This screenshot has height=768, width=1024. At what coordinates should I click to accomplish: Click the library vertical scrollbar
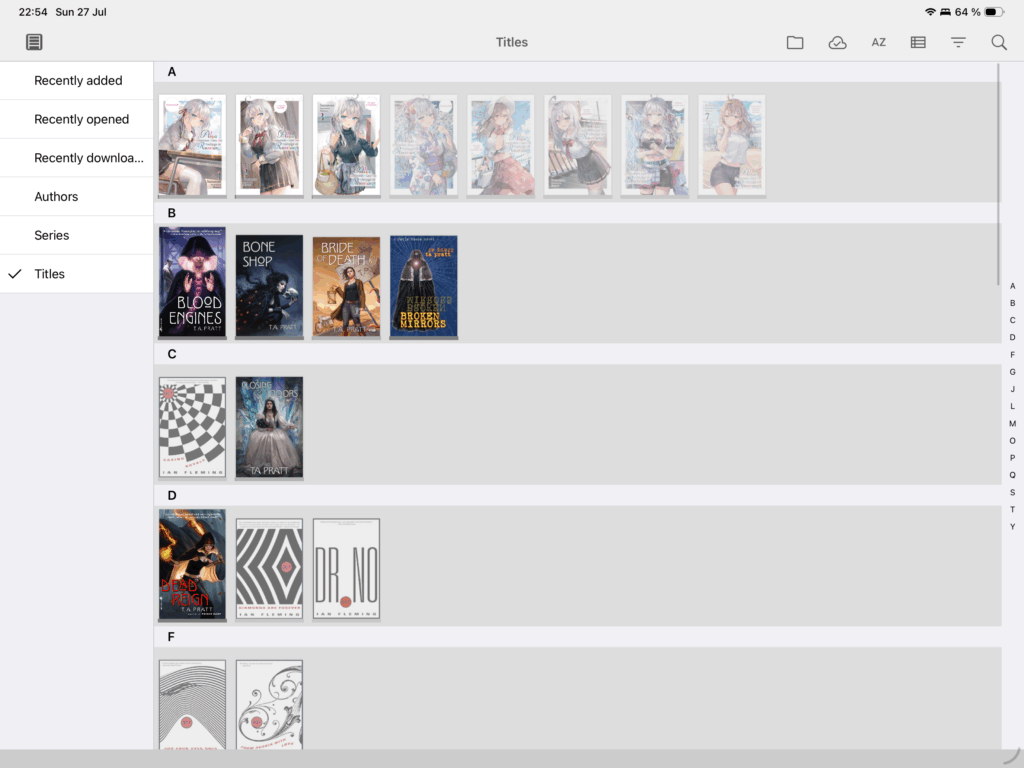tap(999, 174)
